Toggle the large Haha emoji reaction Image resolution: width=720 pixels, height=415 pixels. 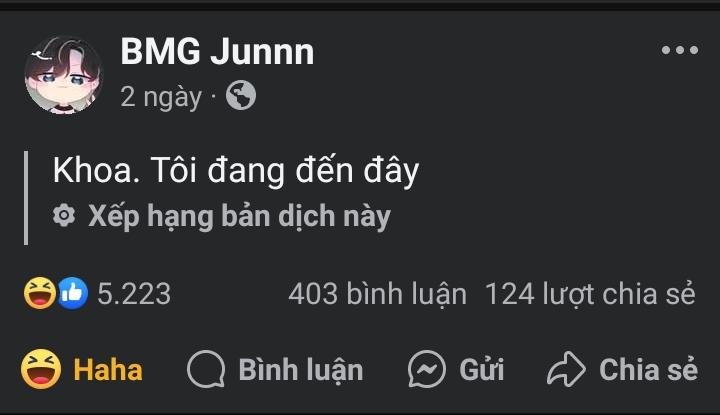coord(41,369)
